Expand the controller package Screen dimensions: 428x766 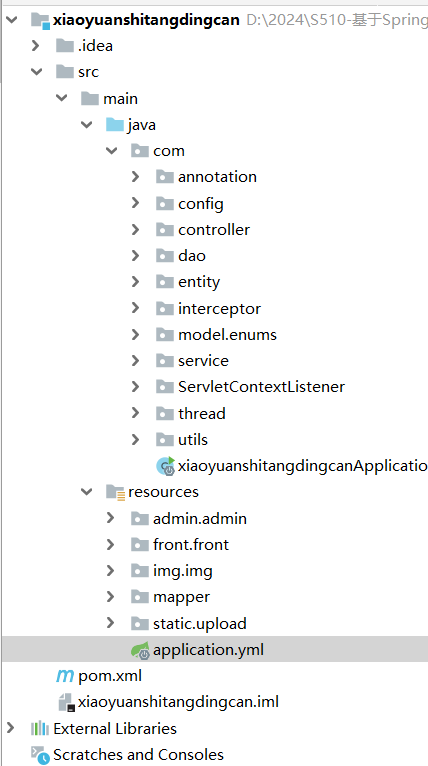[136, 229]
